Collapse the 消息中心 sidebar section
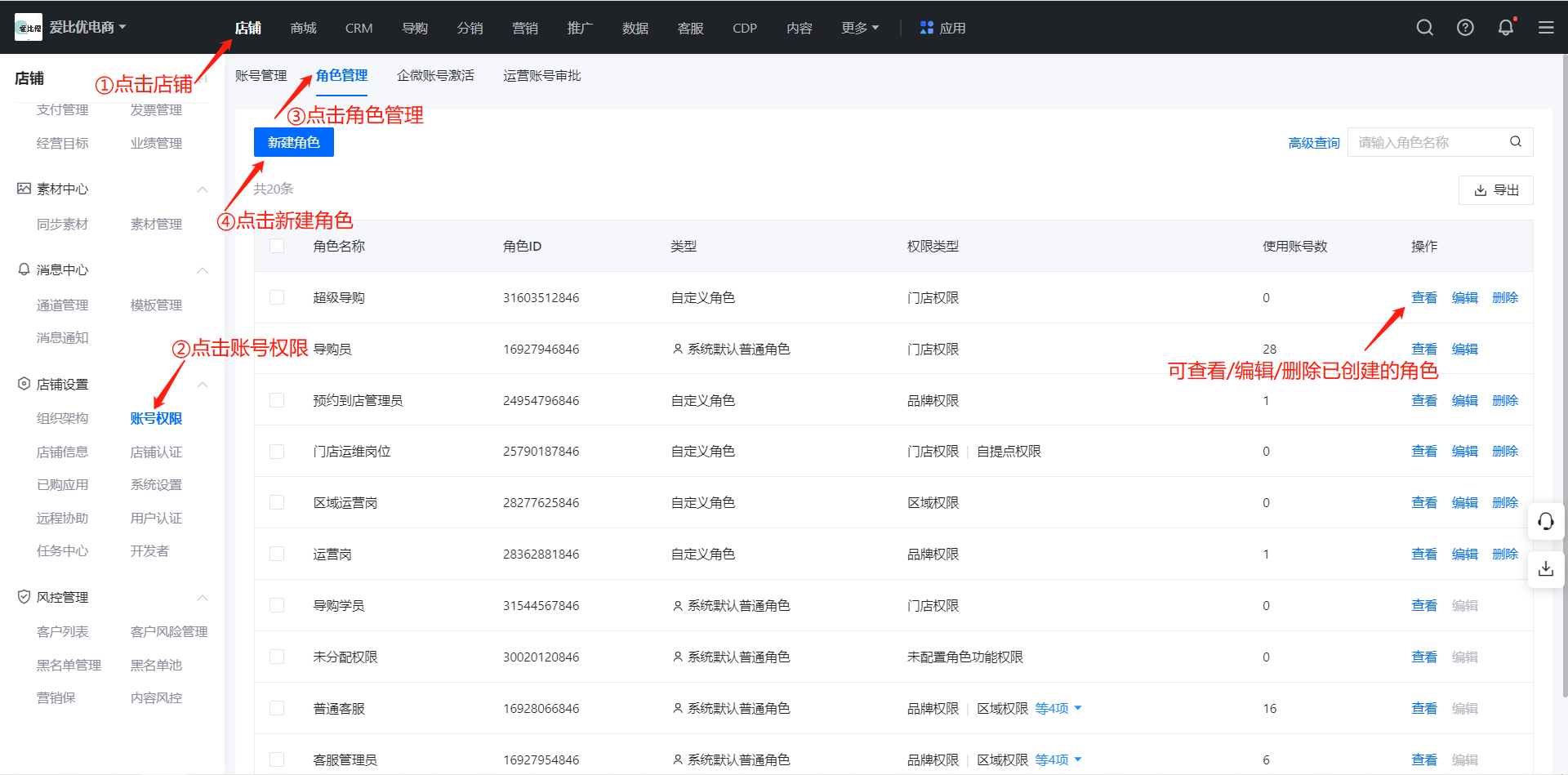Image resolution: width=1568 pixels, height=775 pixels. [x=203, y=270]
